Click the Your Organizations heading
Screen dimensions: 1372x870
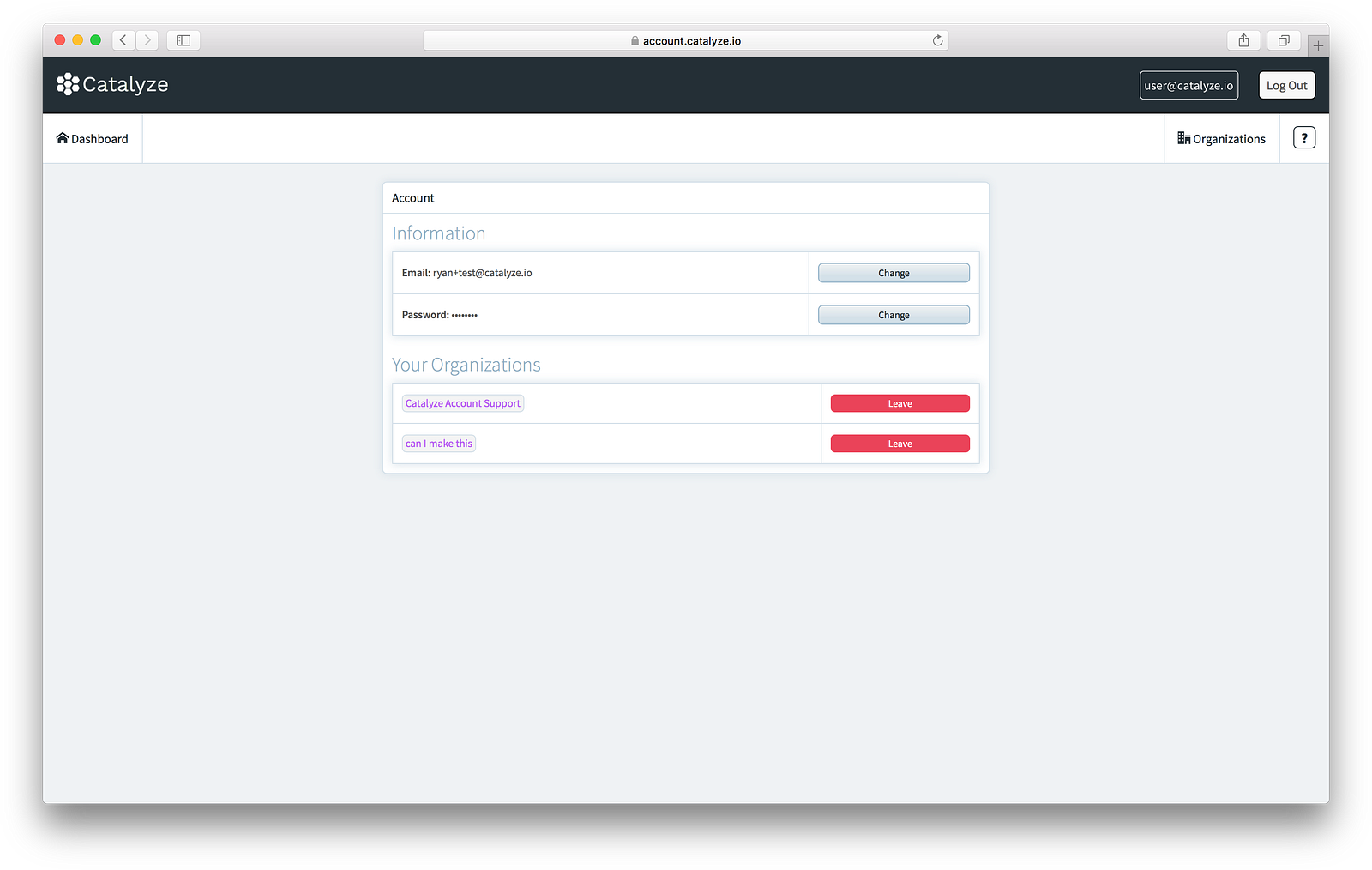coord(466,365)
